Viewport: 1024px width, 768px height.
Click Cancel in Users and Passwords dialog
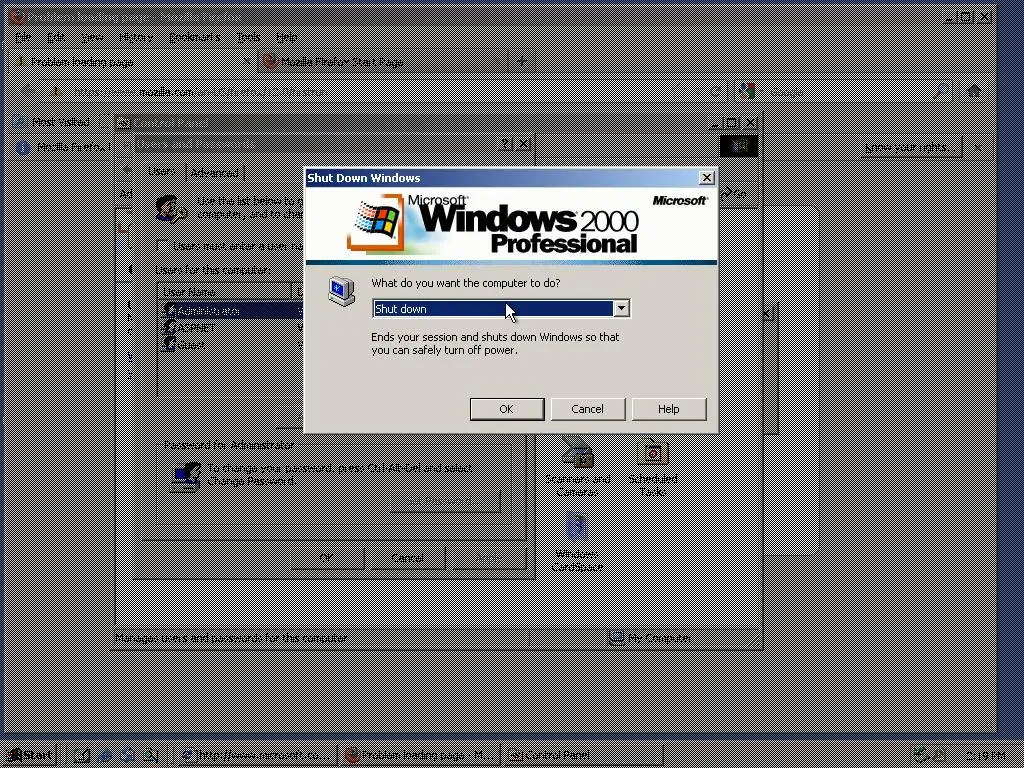(x=408, y=558)
